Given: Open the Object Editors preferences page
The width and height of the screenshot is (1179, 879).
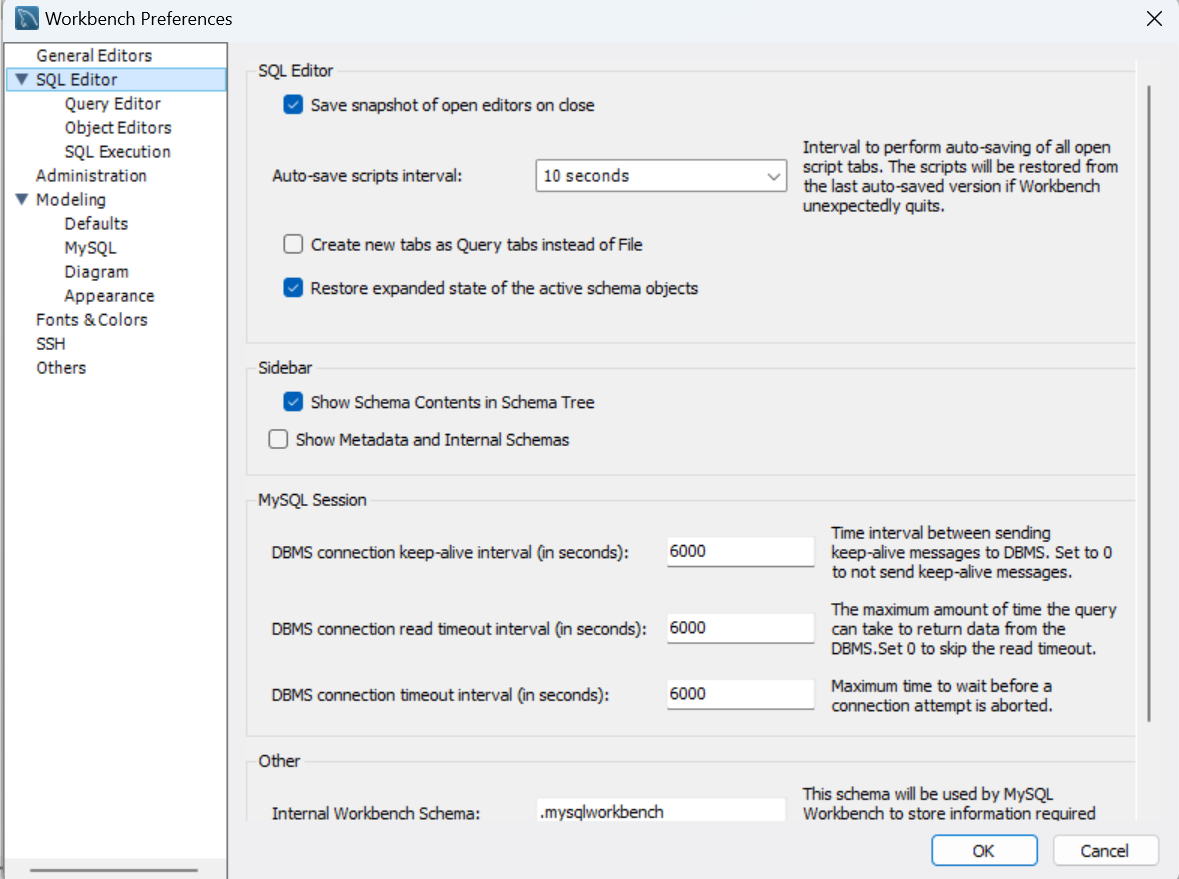Looking at the screenshot, I should tap(118, 128).
